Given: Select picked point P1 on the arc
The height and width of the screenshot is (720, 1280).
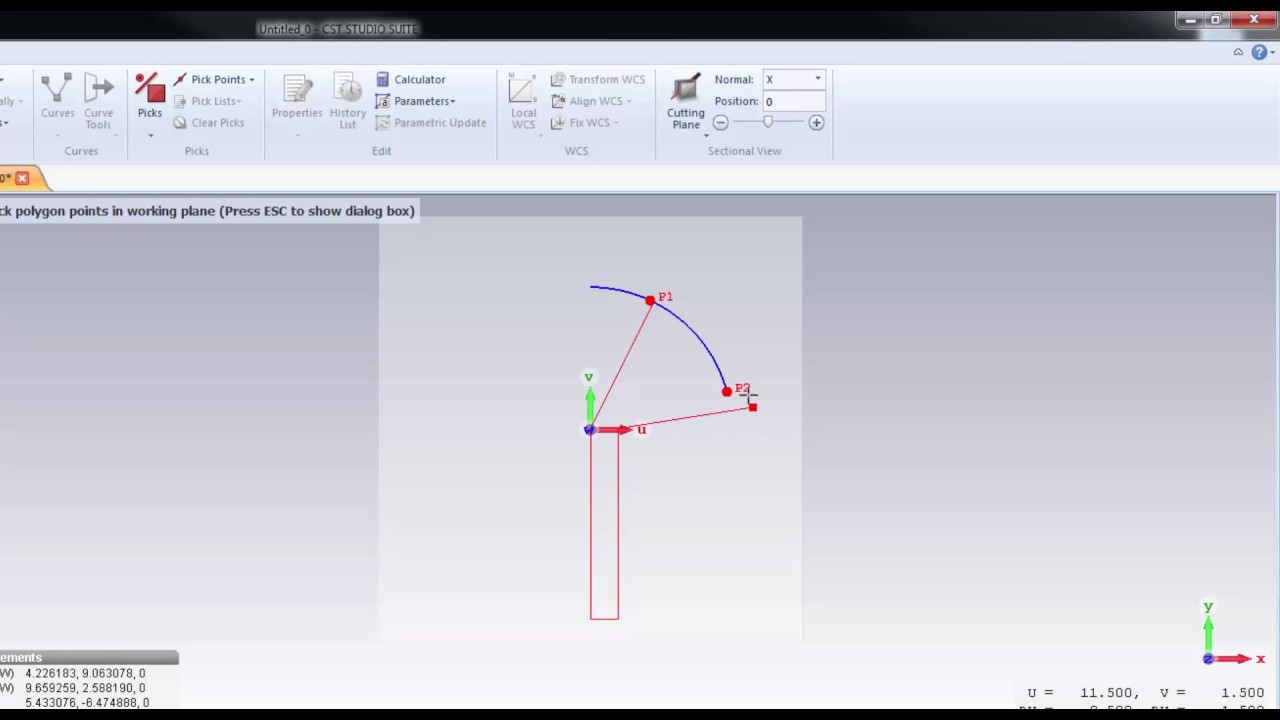Looking at the screenshot, I should (650, 300).
